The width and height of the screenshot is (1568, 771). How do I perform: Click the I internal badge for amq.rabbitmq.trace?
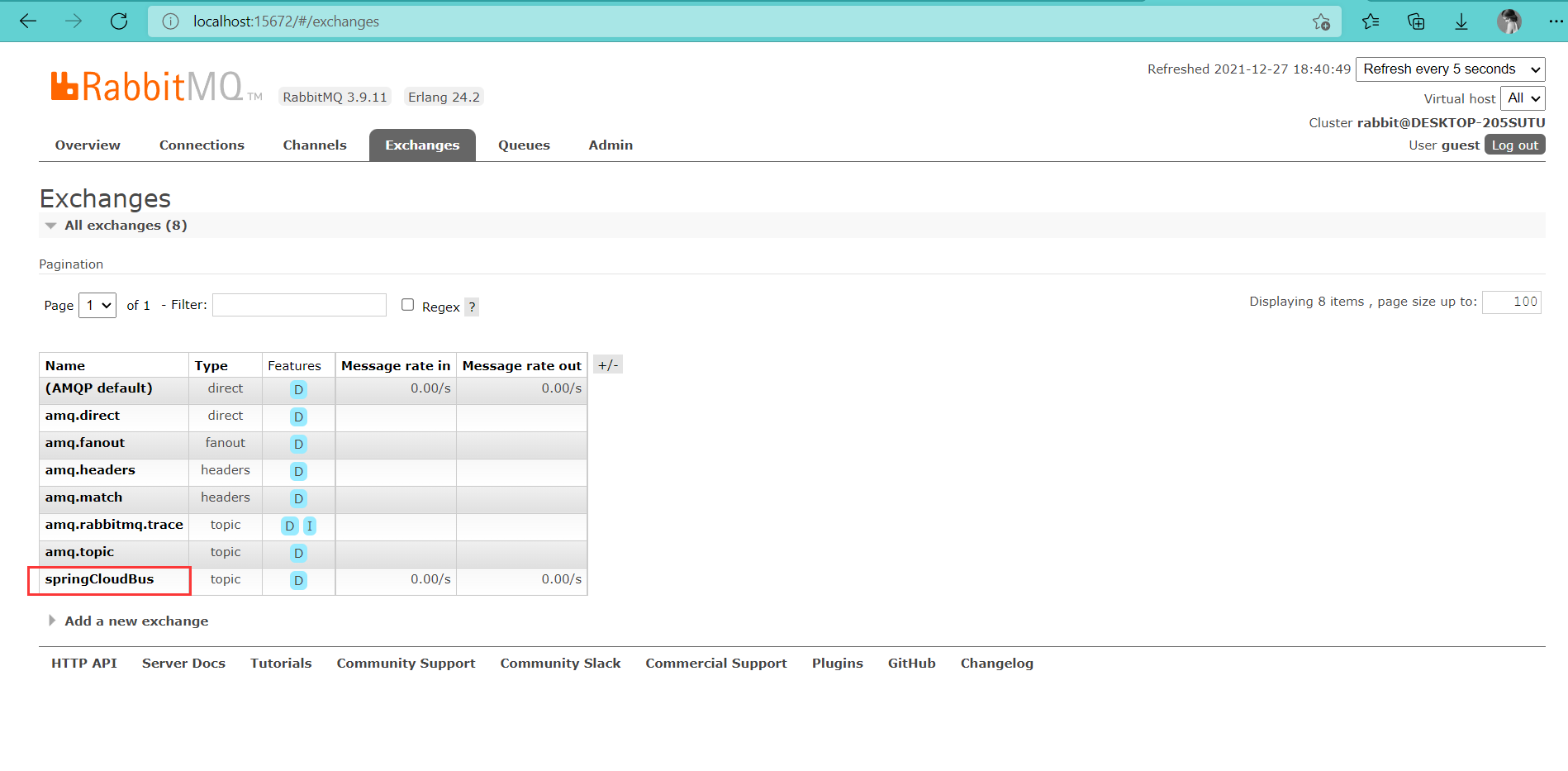pos(310,526)
